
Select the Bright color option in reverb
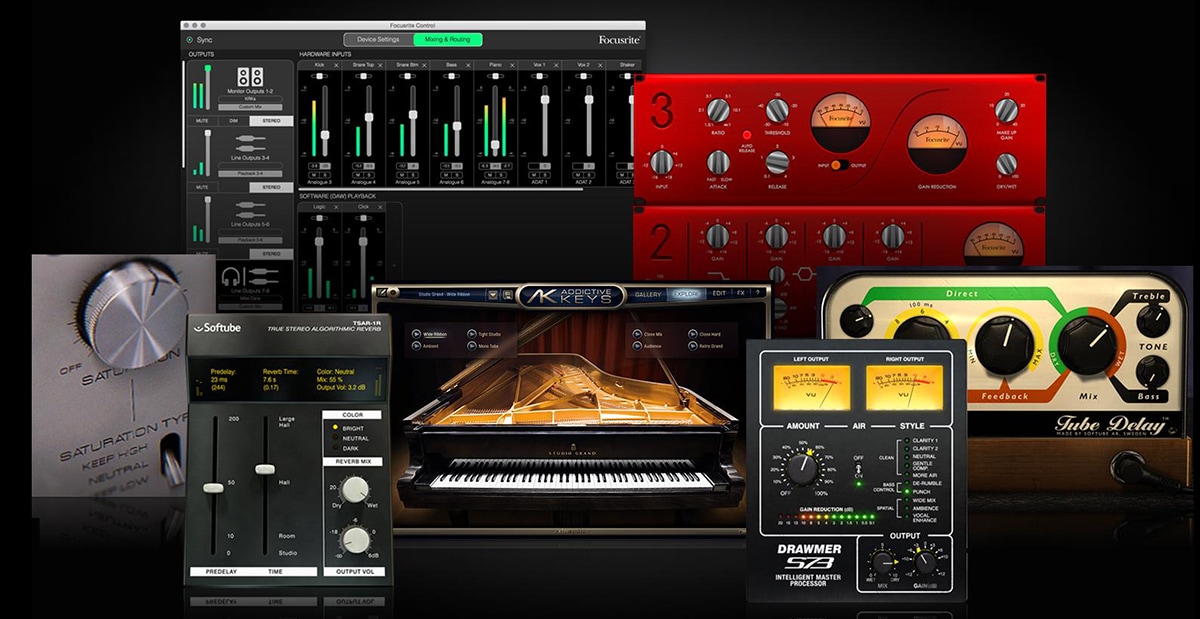(x=334, y=426)
